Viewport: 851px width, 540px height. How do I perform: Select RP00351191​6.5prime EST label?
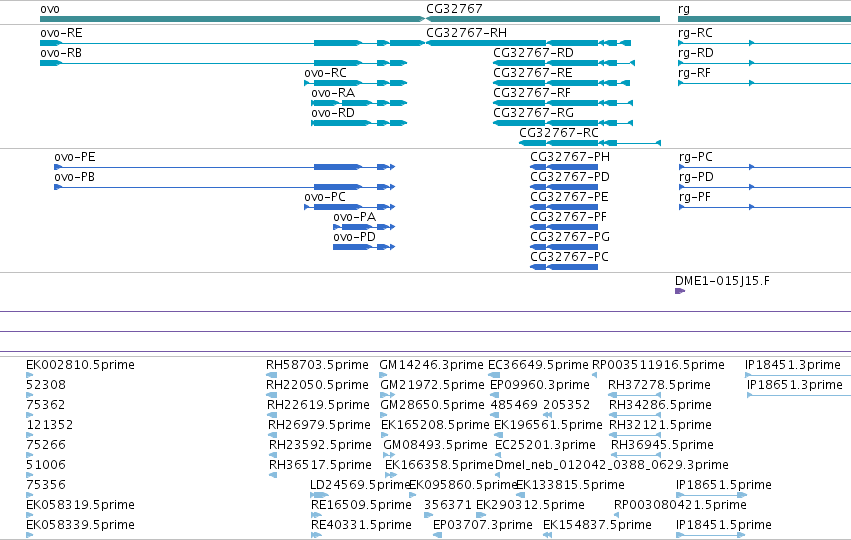[658, 365]
